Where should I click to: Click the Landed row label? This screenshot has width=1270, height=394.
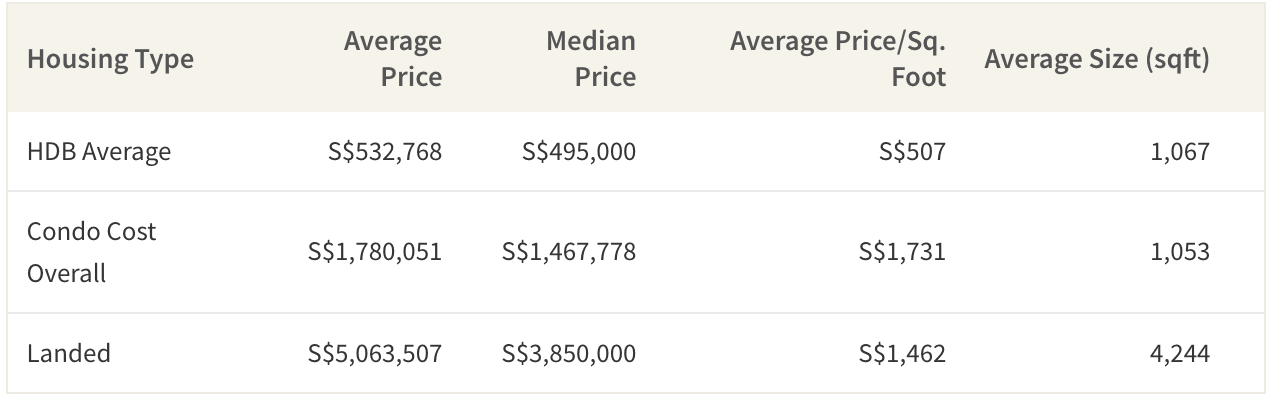[x=69, y=353]
